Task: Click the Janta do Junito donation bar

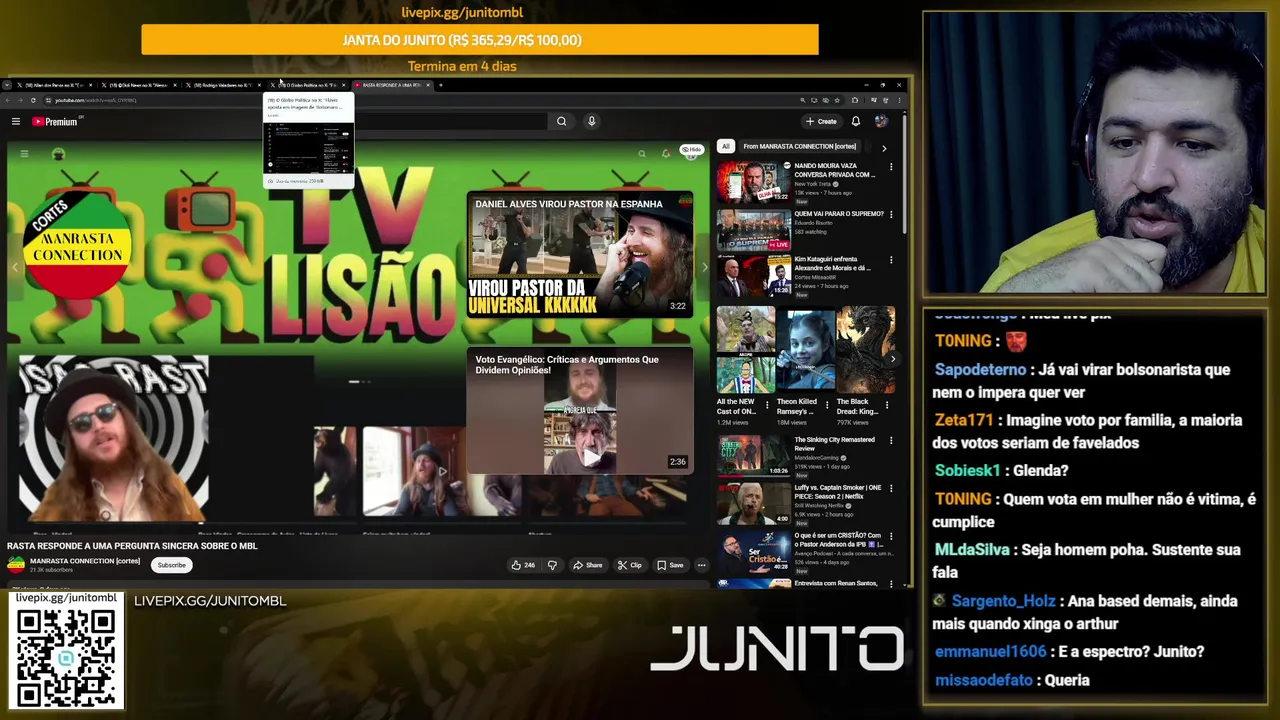Action: click(x=480, y=40)
